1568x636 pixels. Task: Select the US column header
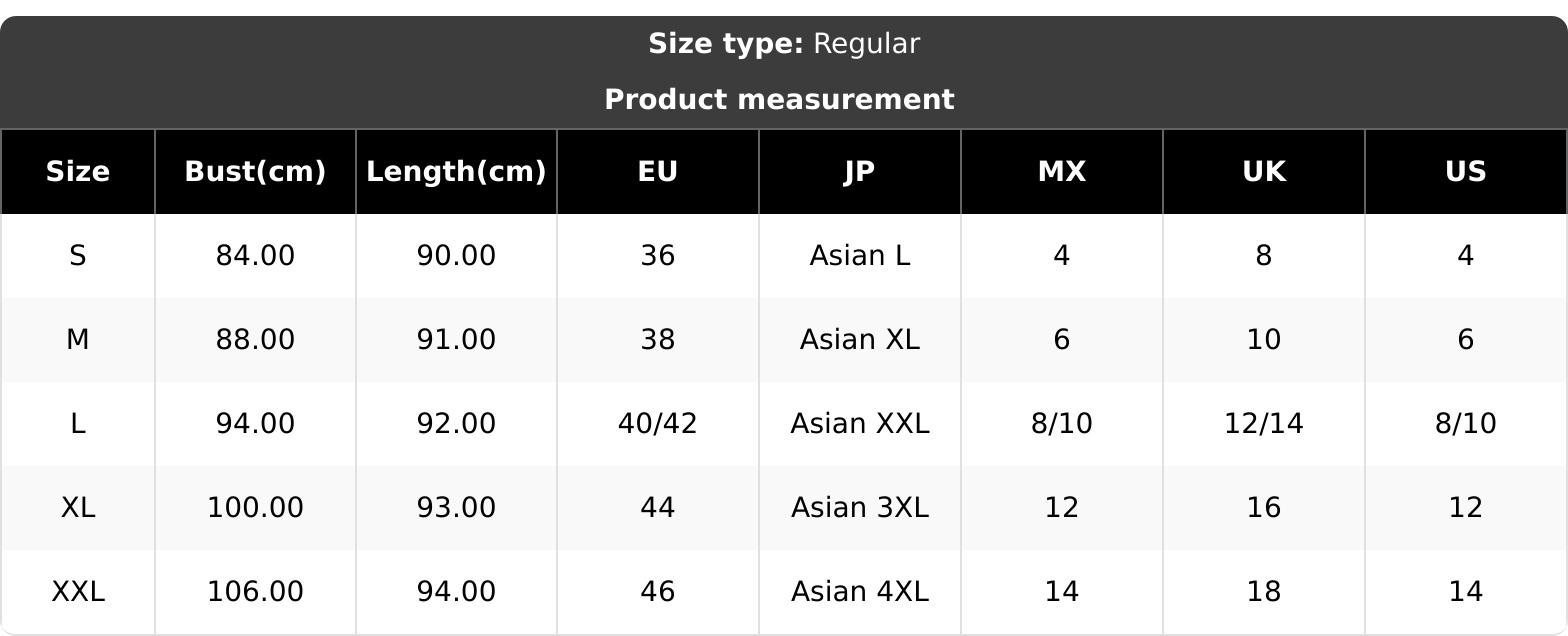[x=1466, y=172]
